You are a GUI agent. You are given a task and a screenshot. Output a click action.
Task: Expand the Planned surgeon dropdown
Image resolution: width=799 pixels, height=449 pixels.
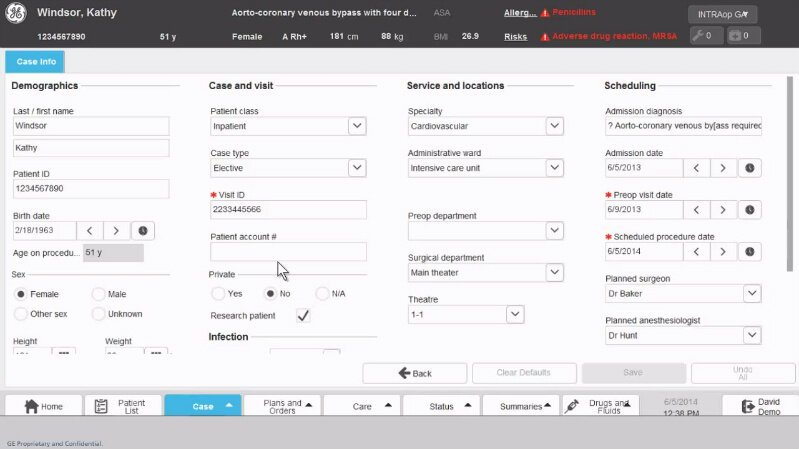752,294
